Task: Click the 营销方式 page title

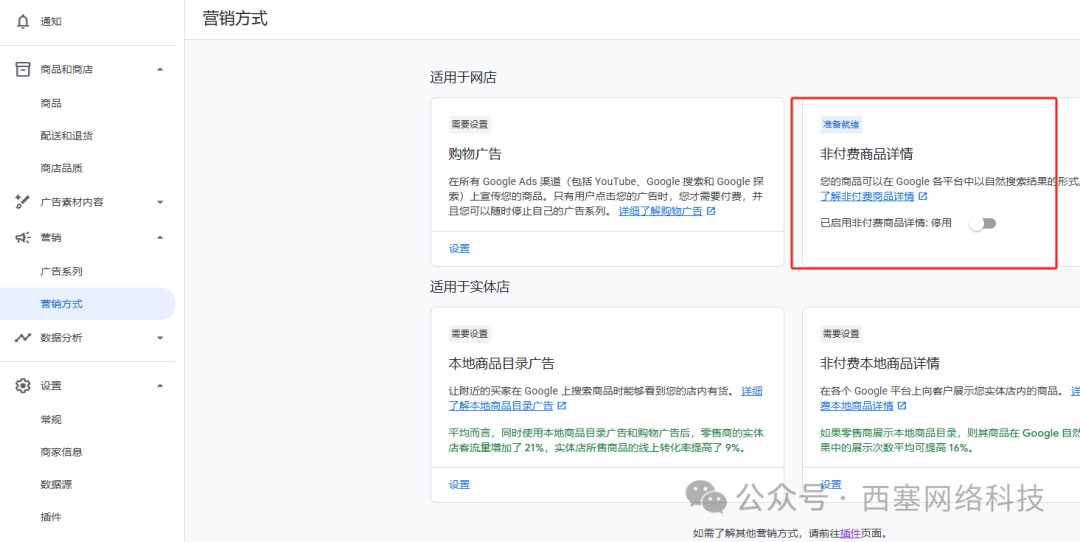Action: [235, 19]
